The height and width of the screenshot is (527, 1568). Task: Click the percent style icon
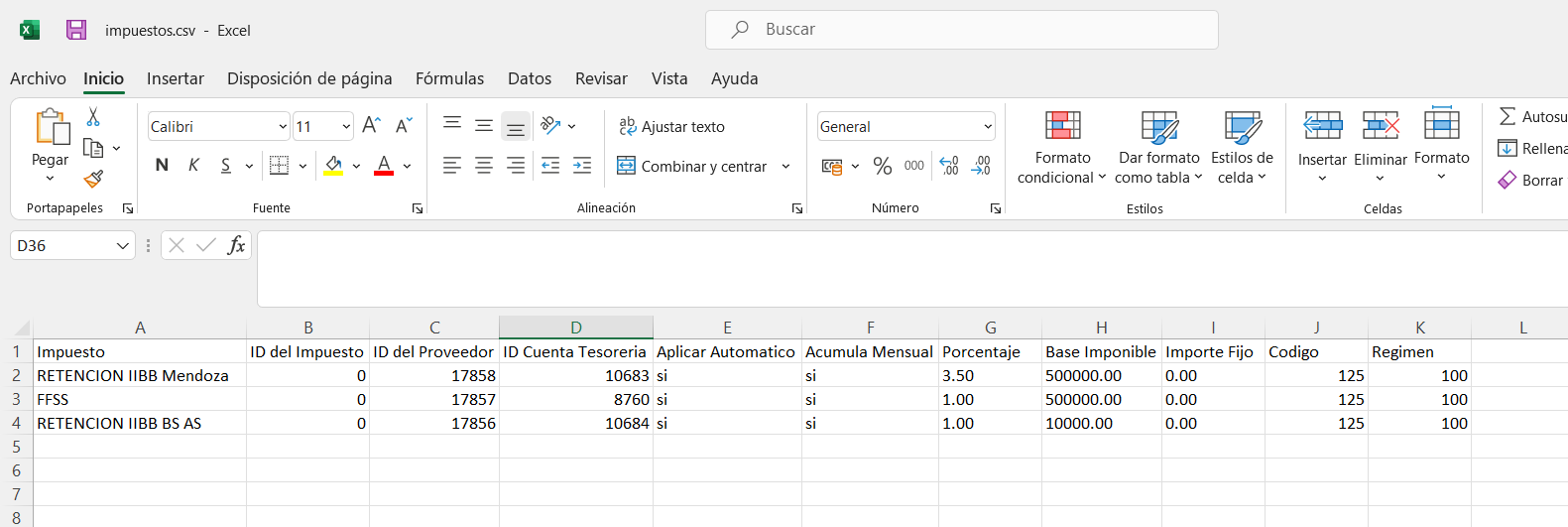[x=882, y=166]
